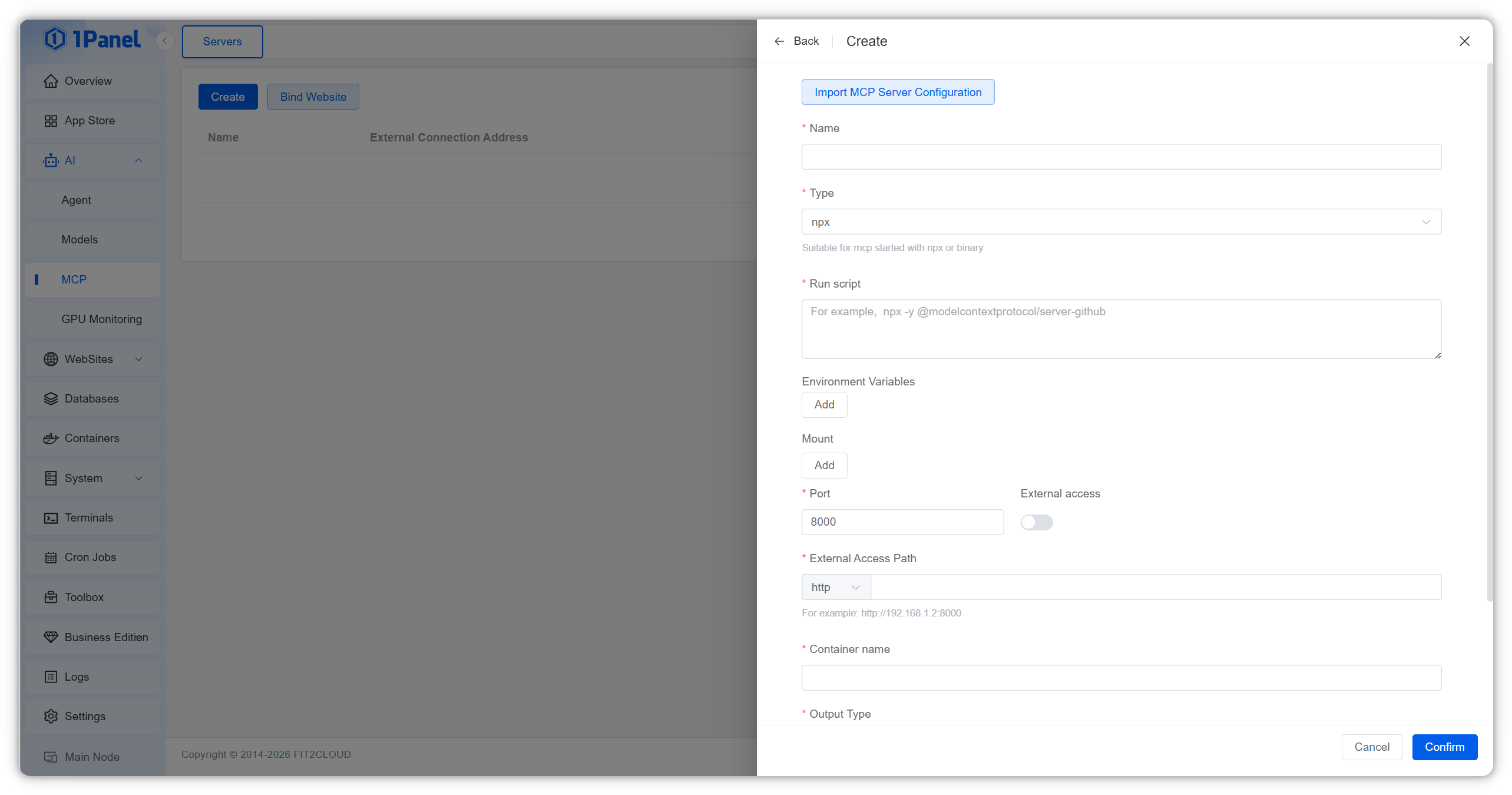
Task: Click the Databases layers icon
Action: tap(51, 398)
